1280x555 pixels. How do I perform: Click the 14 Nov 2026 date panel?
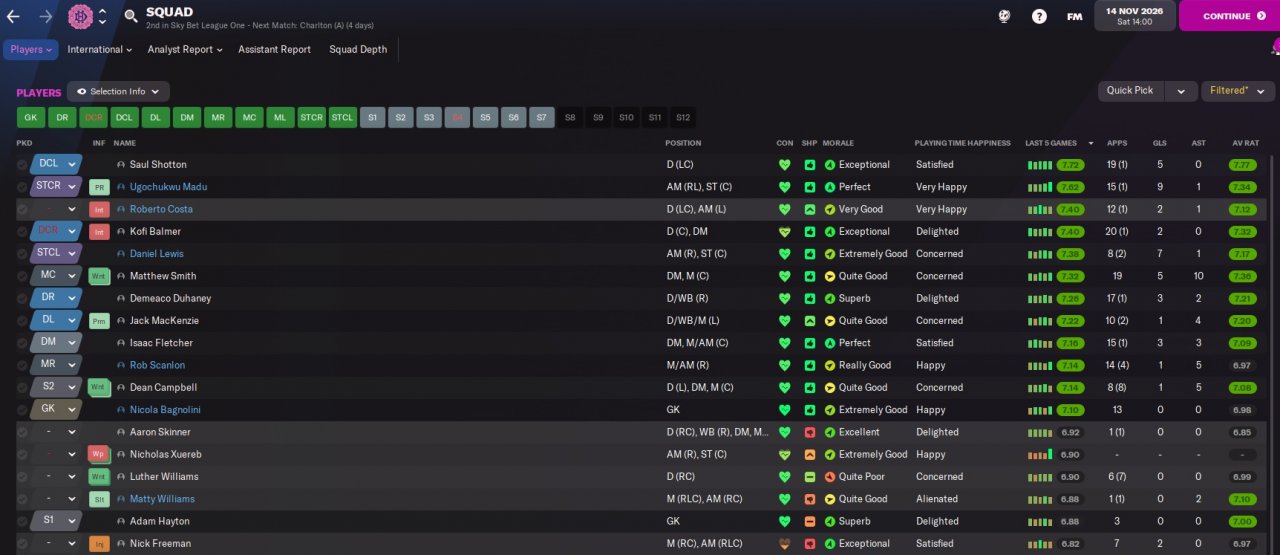(1134, 16)
